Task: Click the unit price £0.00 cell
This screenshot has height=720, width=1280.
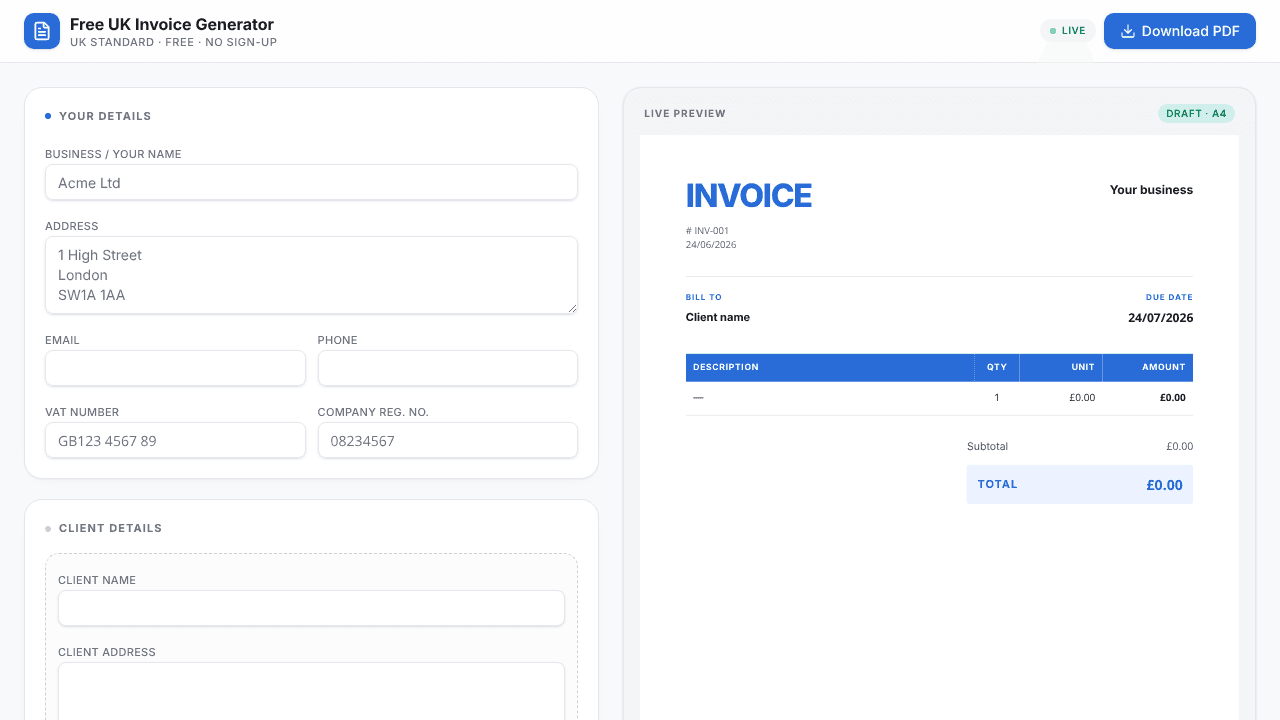Action: (1082, 398)
